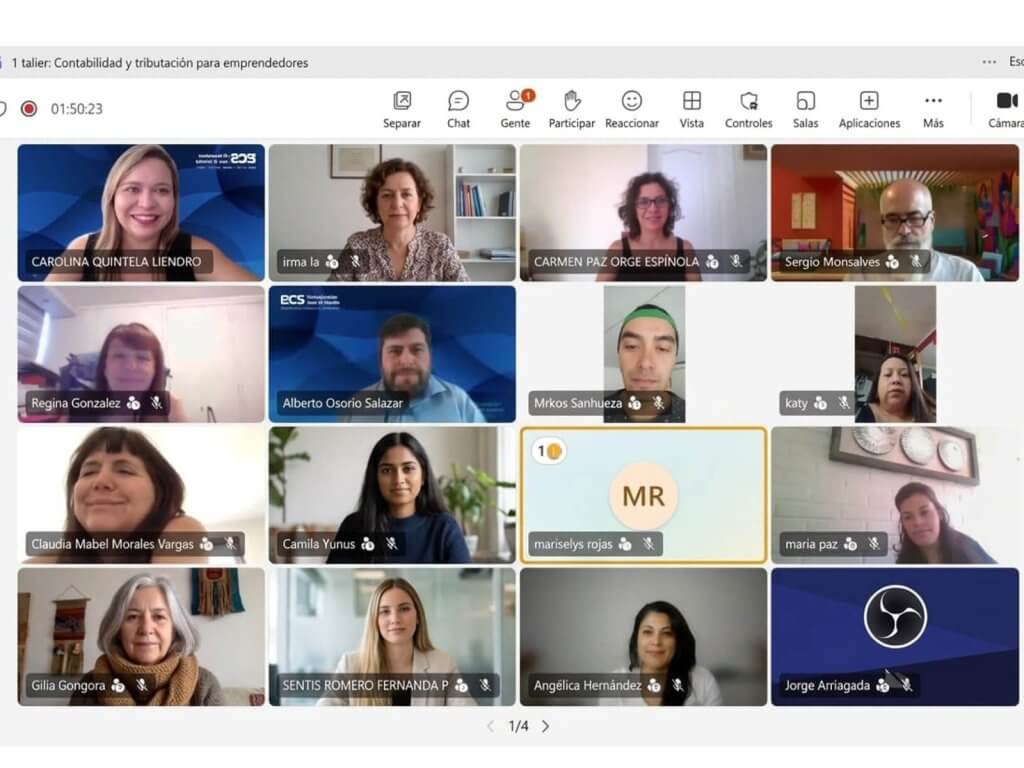Open title bar ellipsis menu
The height and width of the screenshot is (768, 1024).
tap(989, 62)
